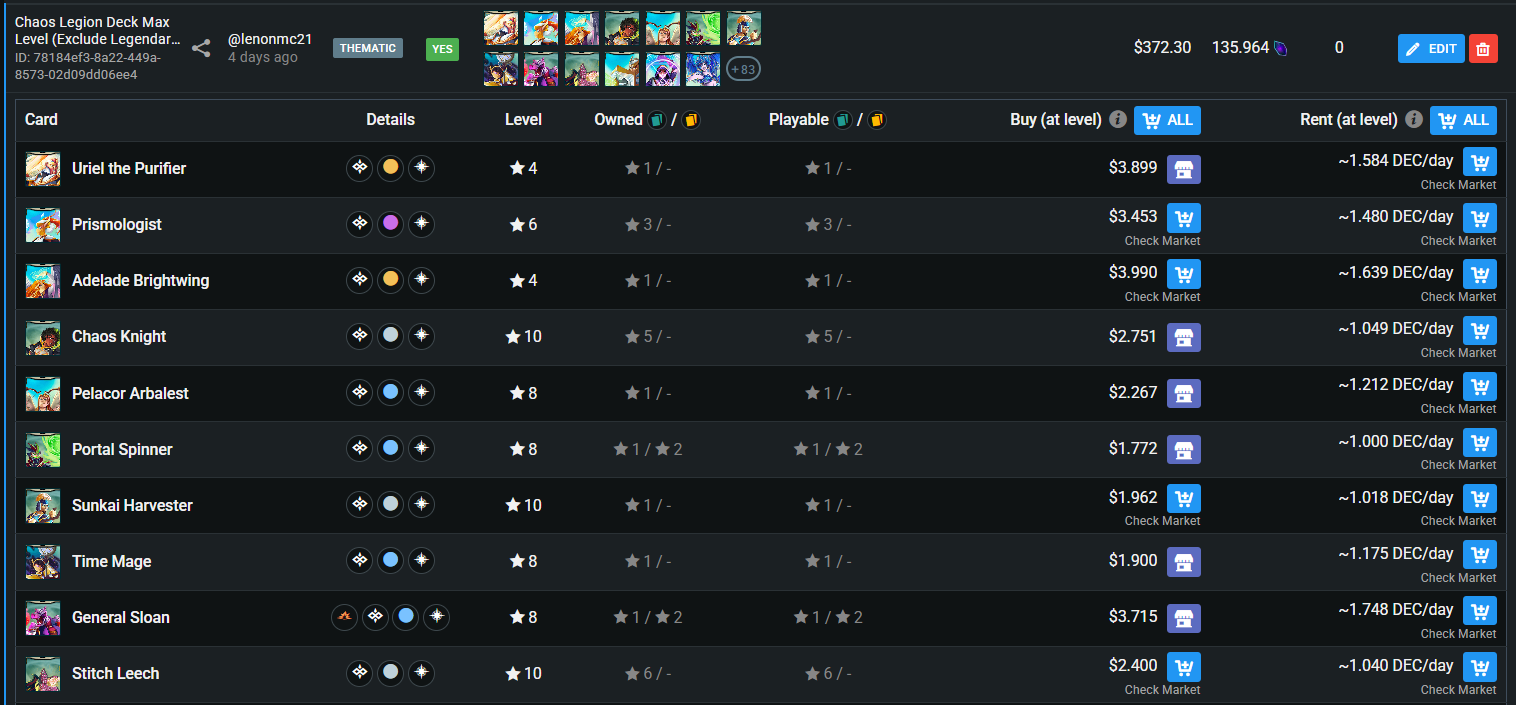Click the gold ownership icon in the Owned header
Viewport: 1516px width, 705px height.
pos(688,119)
